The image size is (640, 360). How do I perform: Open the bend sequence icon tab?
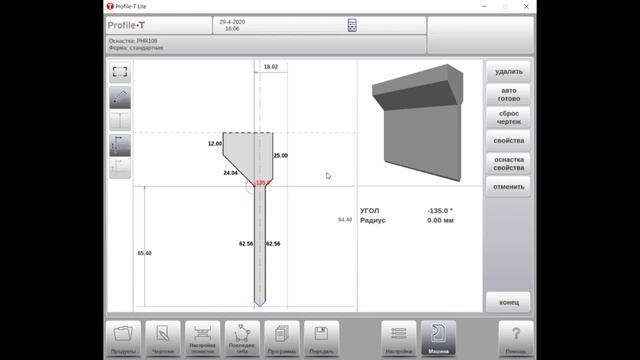click(242, 338)
